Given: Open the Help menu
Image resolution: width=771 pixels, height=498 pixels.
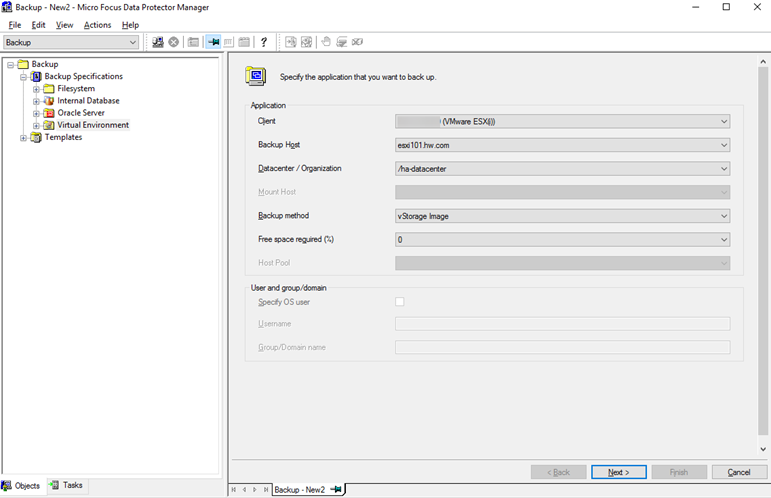Looking at the screenshot, I should [130, 25].
